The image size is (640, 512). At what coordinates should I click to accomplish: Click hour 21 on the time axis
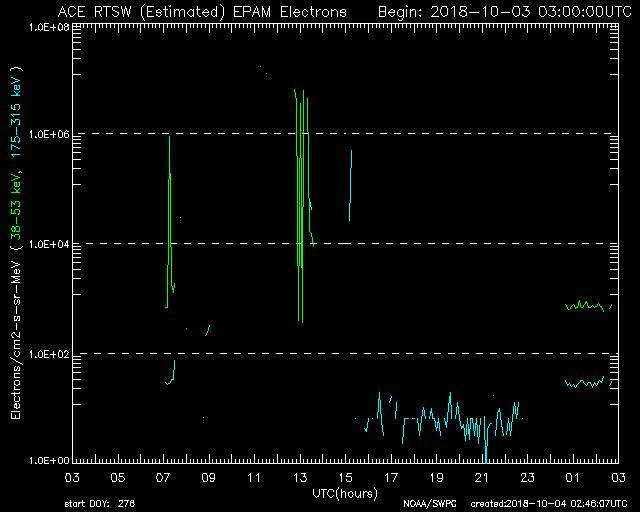(481, 478)
